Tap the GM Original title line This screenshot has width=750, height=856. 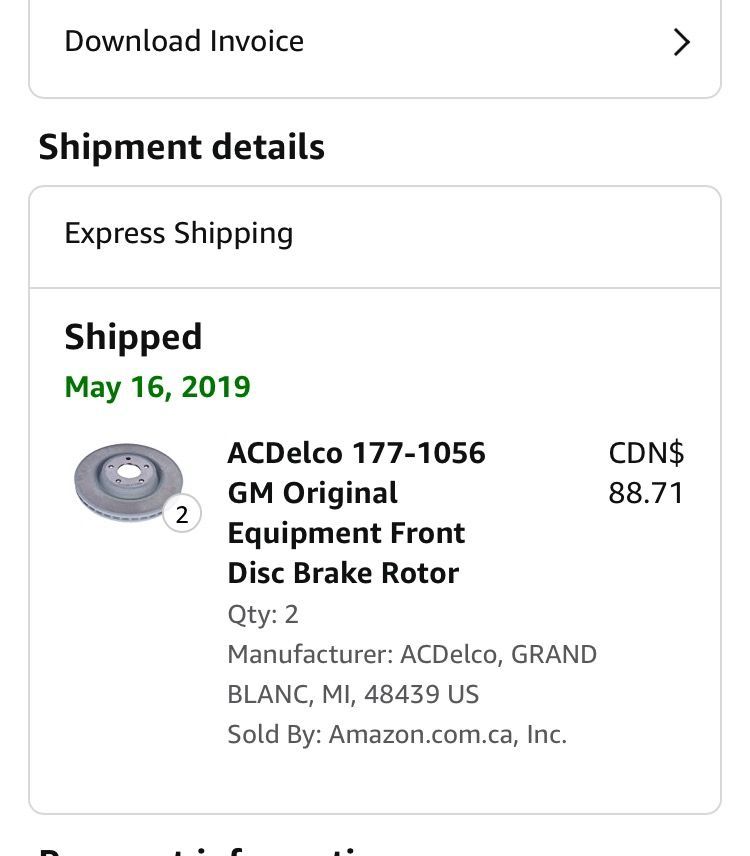point(312,493)
